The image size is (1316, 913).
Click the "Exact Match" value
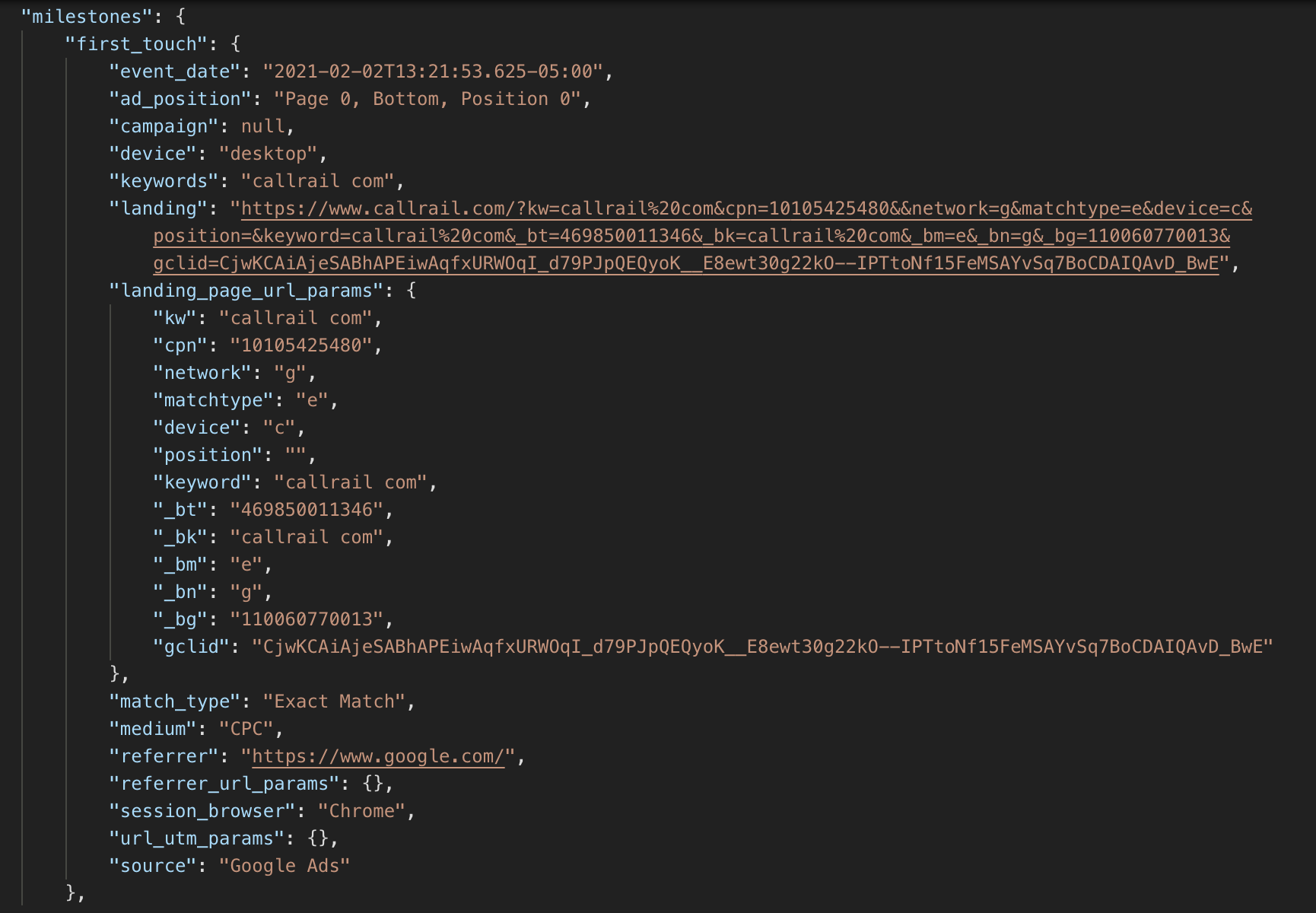point(334,701)
